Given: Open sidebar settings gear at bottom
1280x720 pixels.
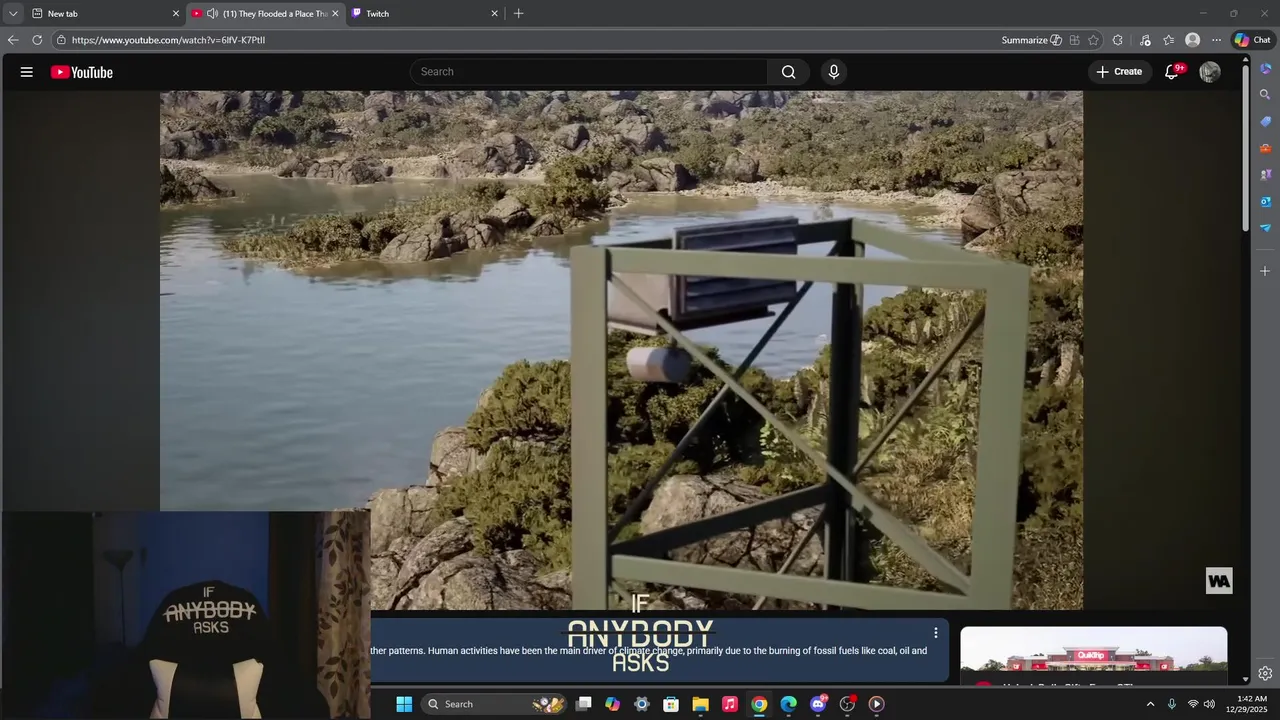Looking at the screenshot, I should click(x=1265, y=673).
